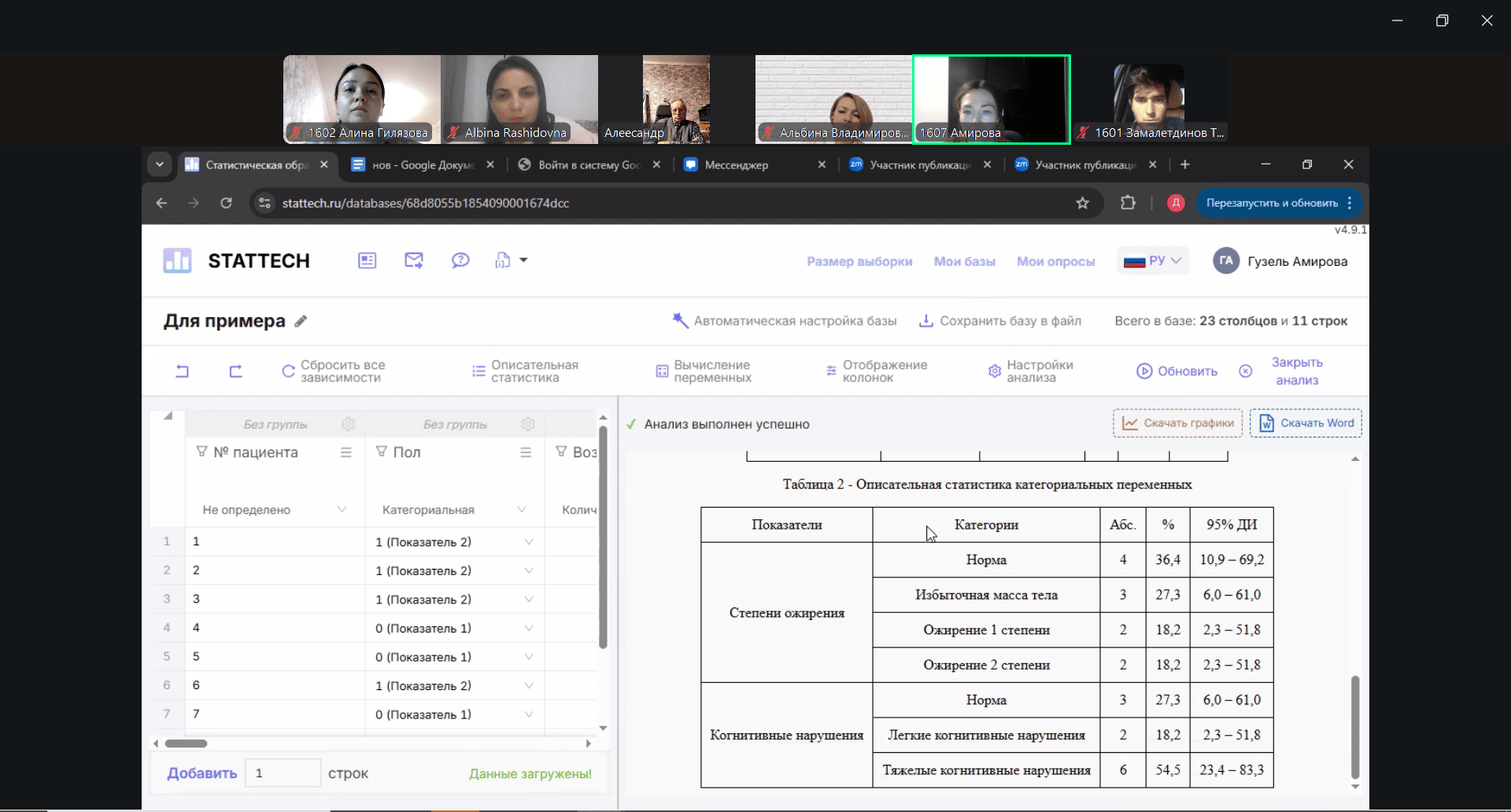This screenshot has width=1511, height=812.
Task: Open the help chat bubble icon
Action: point(460,260)
